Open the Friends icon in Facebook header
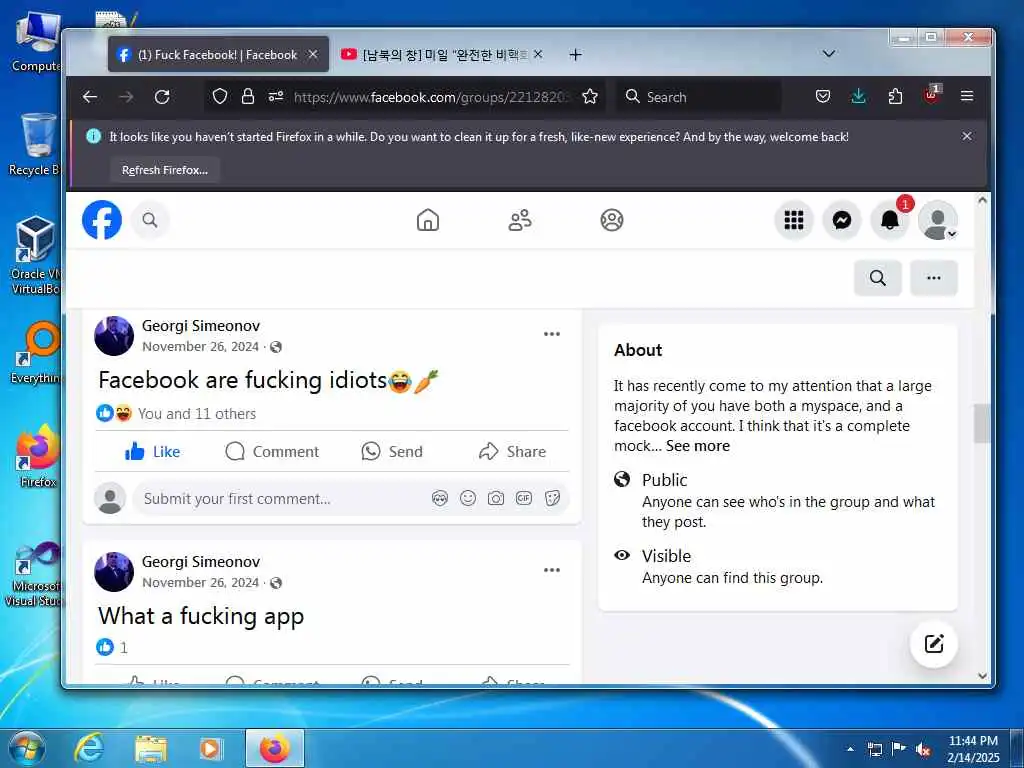This screenshot has height=768, width=1024. coord(520,220)
